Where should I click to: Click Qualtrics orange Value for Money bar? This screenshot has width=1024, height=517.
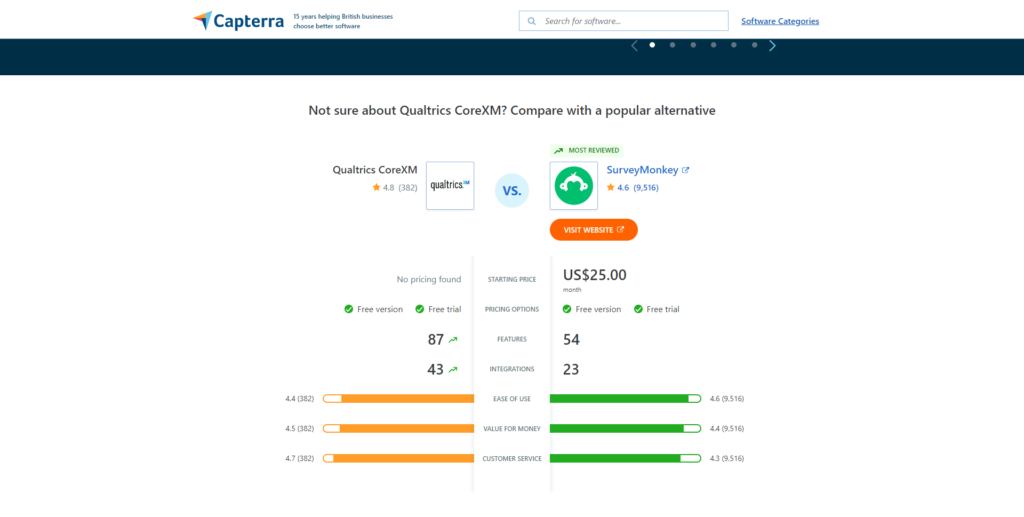[x=398, y=428]
